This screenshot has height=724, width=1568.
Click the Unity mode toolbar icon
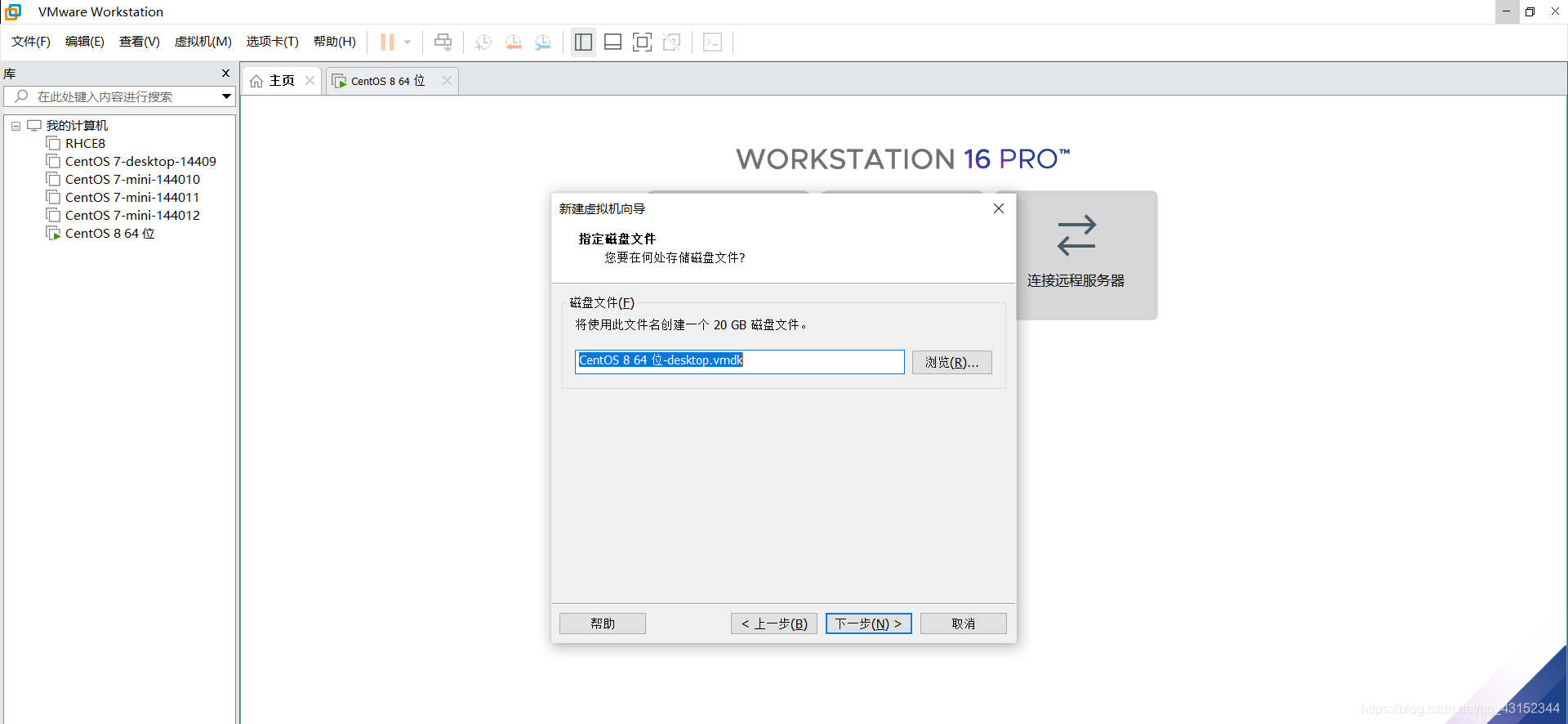pyautogui.click(x=672, y=42)
